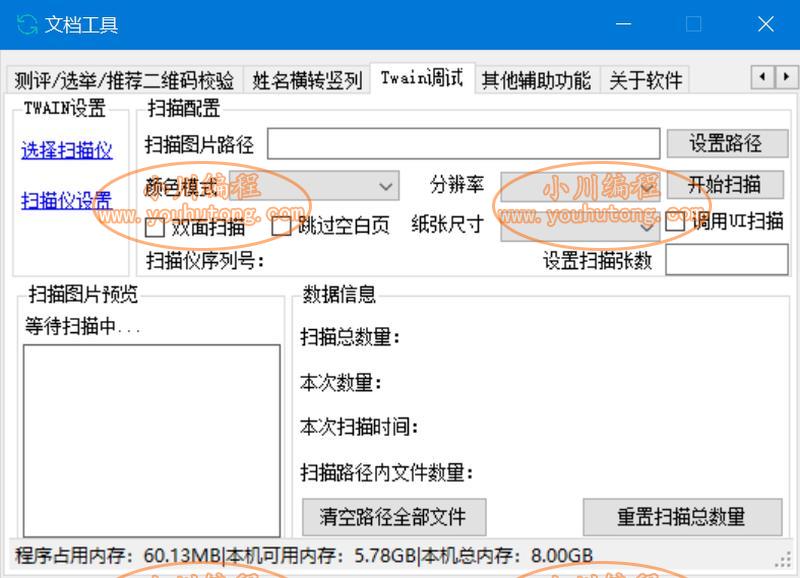Image resolution: width=800 pixels, height=578 pixels.
Task: Click the 重置扫描总数量 button
Action: (x=682, y=517)
